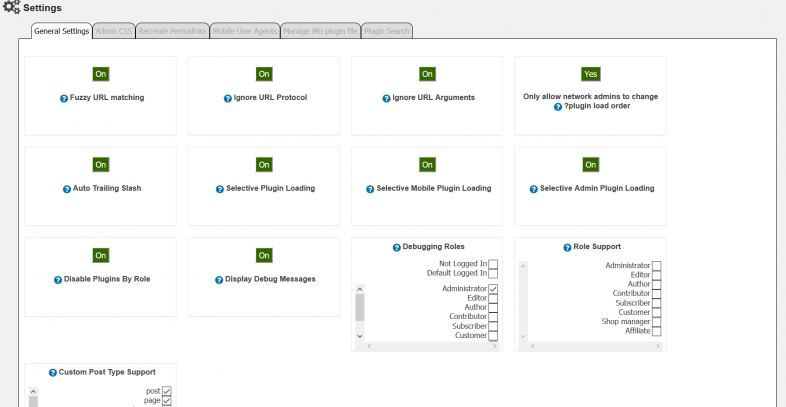Open help for Auto Trailing Slash
The width and height of the screenshot is (786, 407).
pos(67,189)
